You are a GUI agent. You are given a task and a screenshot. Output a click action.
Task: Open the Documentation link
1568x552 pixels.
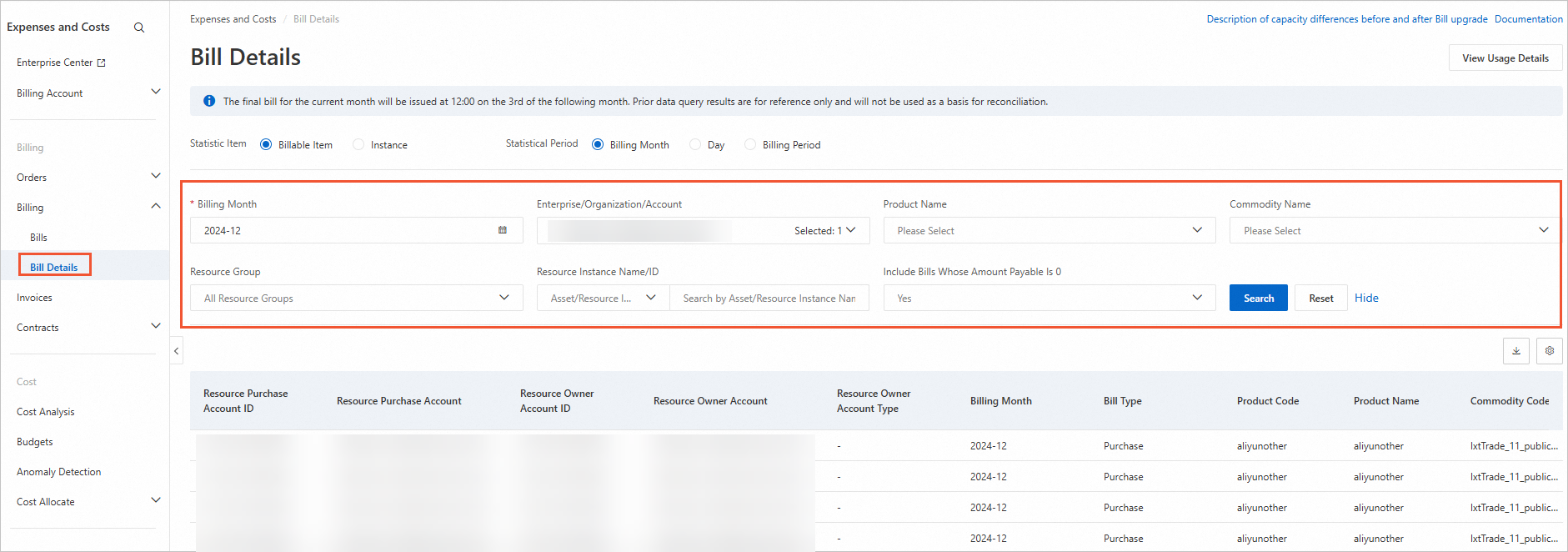(x=1528, y=19)
